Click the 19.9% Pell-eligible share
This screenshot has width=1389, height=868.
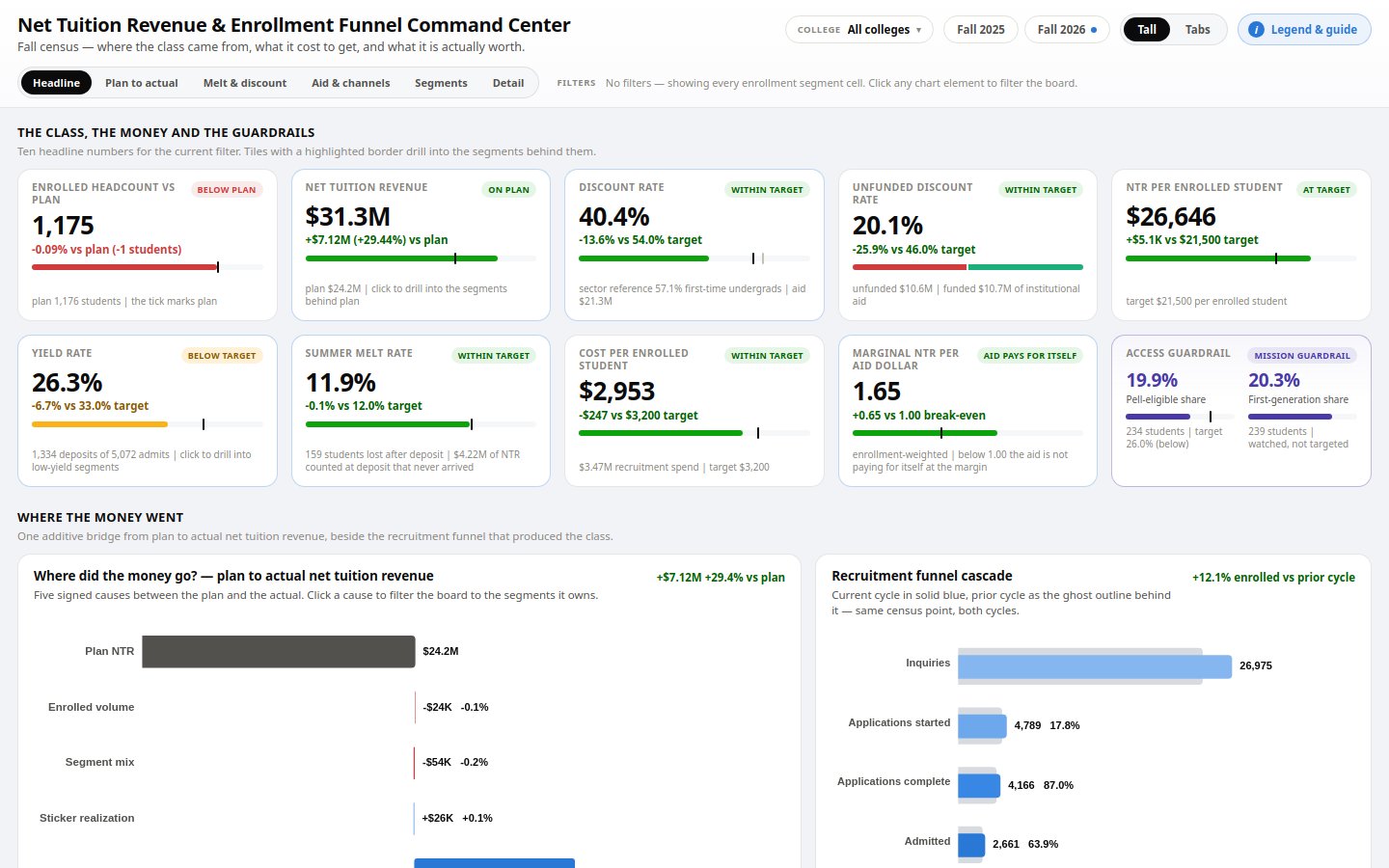pos(1152,380)
